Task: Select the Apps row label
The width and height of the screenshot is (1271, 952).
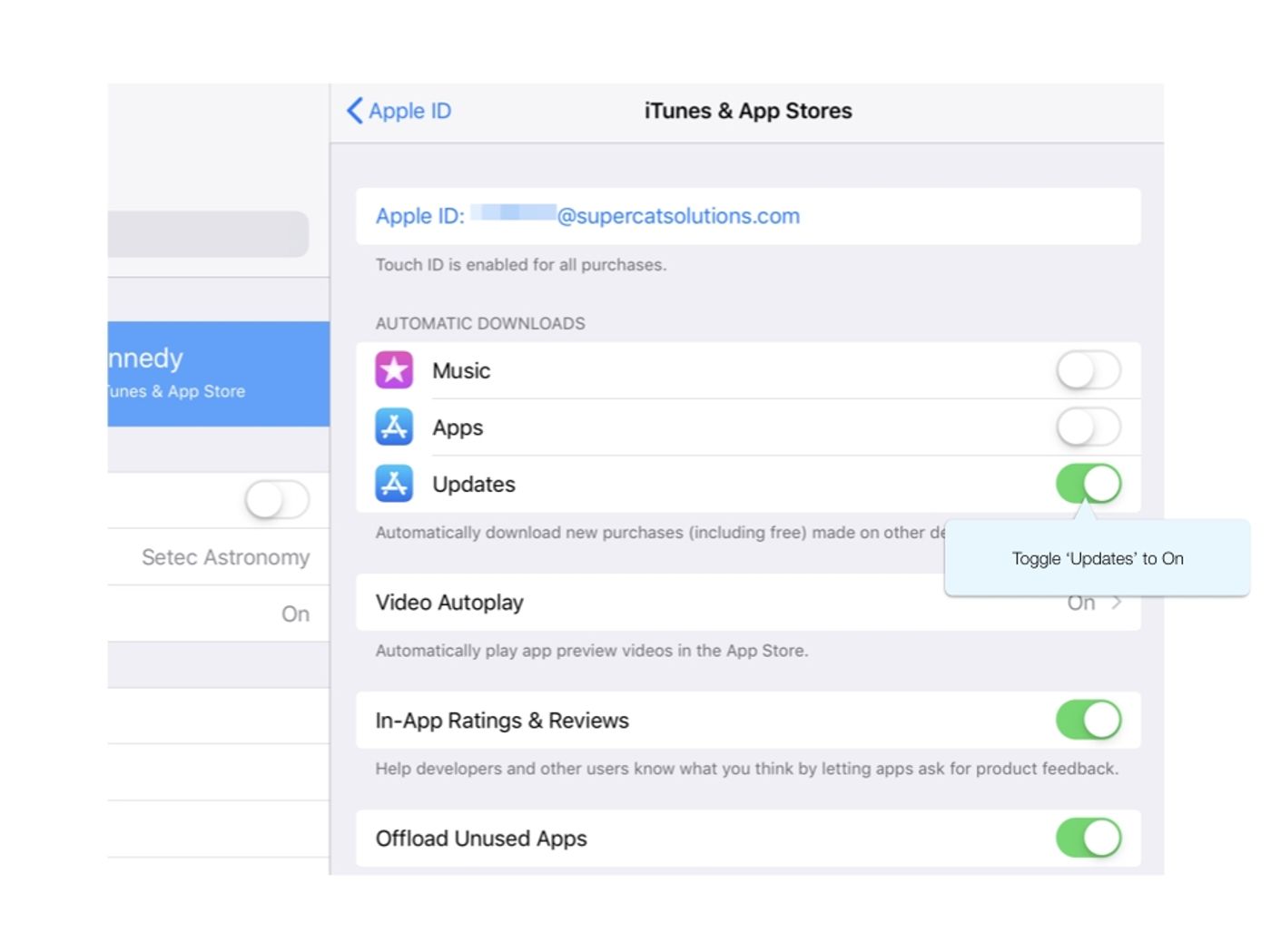Action: tap(458, 428)
